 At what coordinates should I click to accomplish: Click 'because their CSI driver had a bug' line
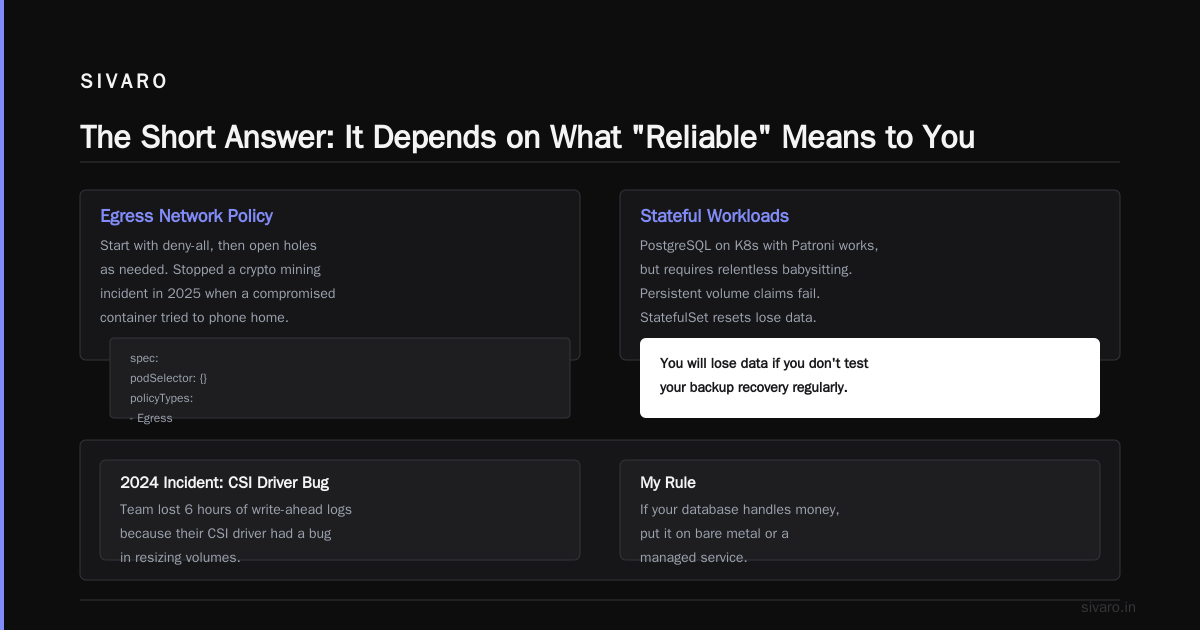pos(225,533)
